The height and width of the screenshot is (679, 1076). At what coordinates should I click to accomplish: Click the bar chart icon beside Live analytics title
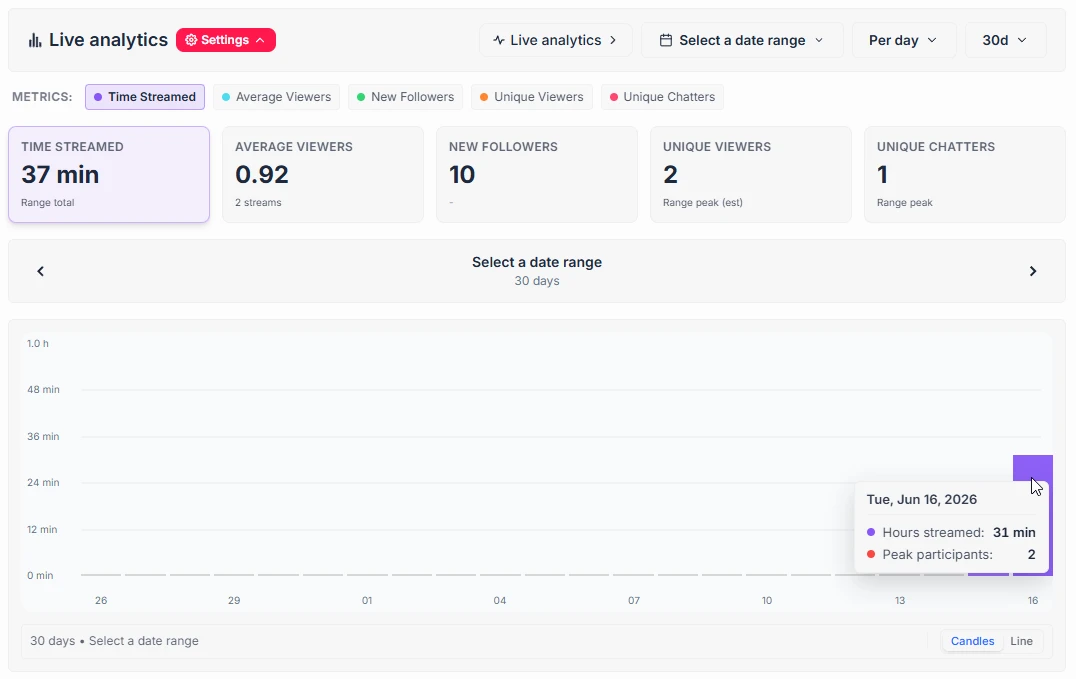point(34,41)
